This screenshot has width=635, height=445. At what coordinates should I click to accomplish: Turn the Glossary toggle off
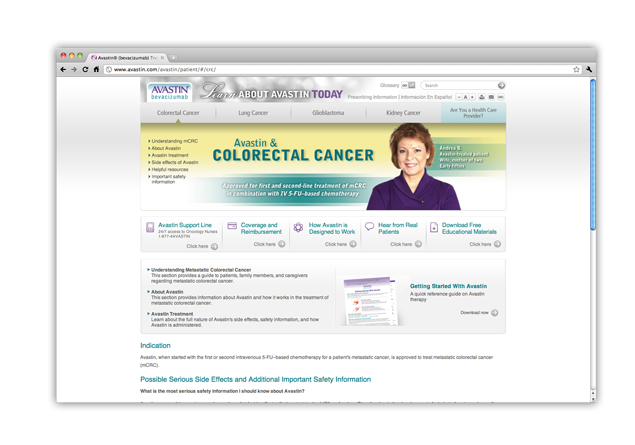412,85
